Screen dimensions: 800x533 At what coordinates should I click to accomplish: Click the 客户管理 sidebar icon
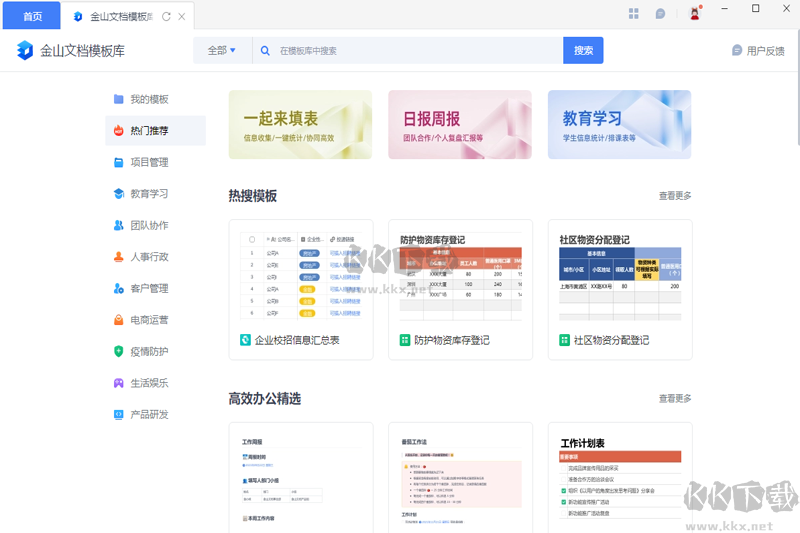(x=118, y=288)
